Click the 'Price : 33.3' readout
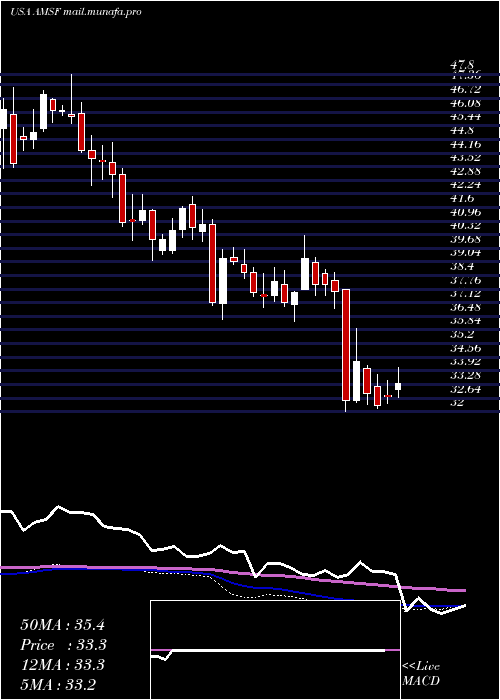500x700 pixels. click(x=64, y=645)
